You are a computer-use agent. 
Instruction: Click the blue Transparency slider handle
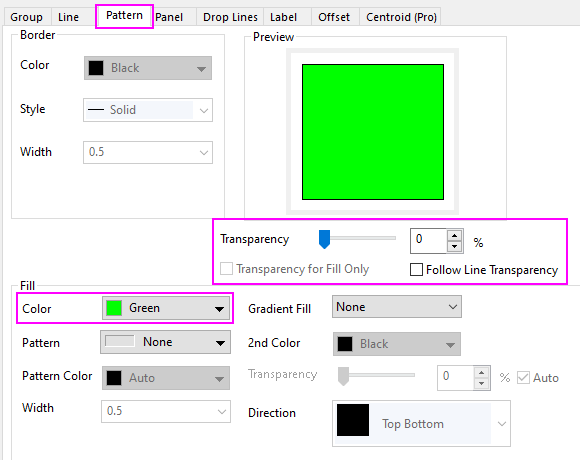pyautogui.click(x=324, y=239)
